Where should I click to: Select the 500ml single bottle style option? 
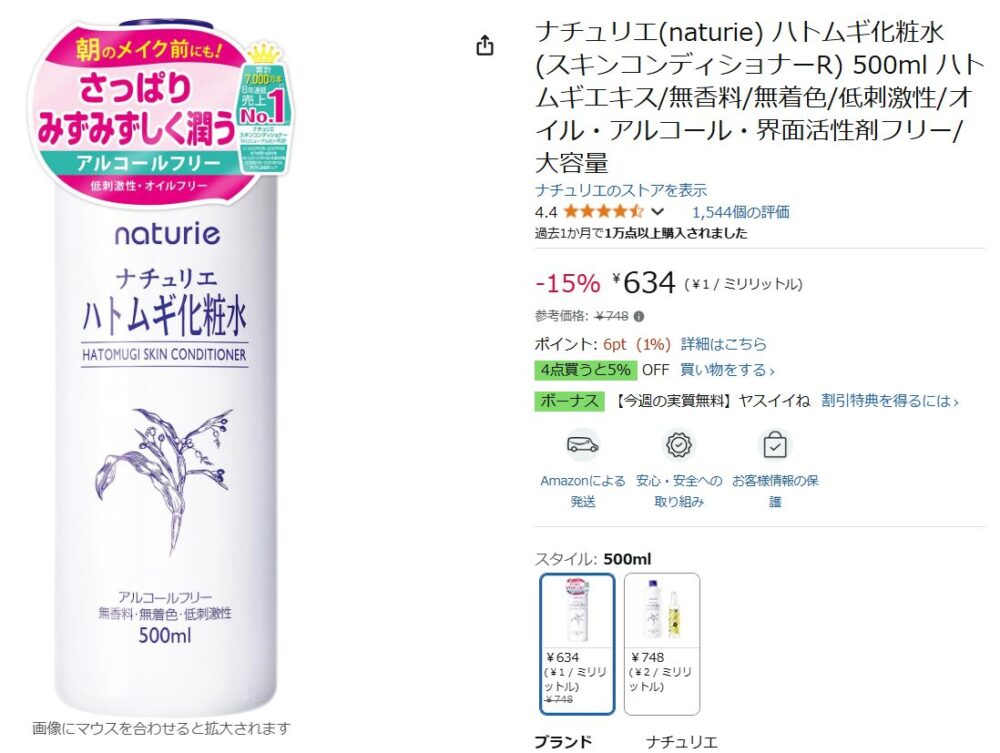tap(577, 644)
